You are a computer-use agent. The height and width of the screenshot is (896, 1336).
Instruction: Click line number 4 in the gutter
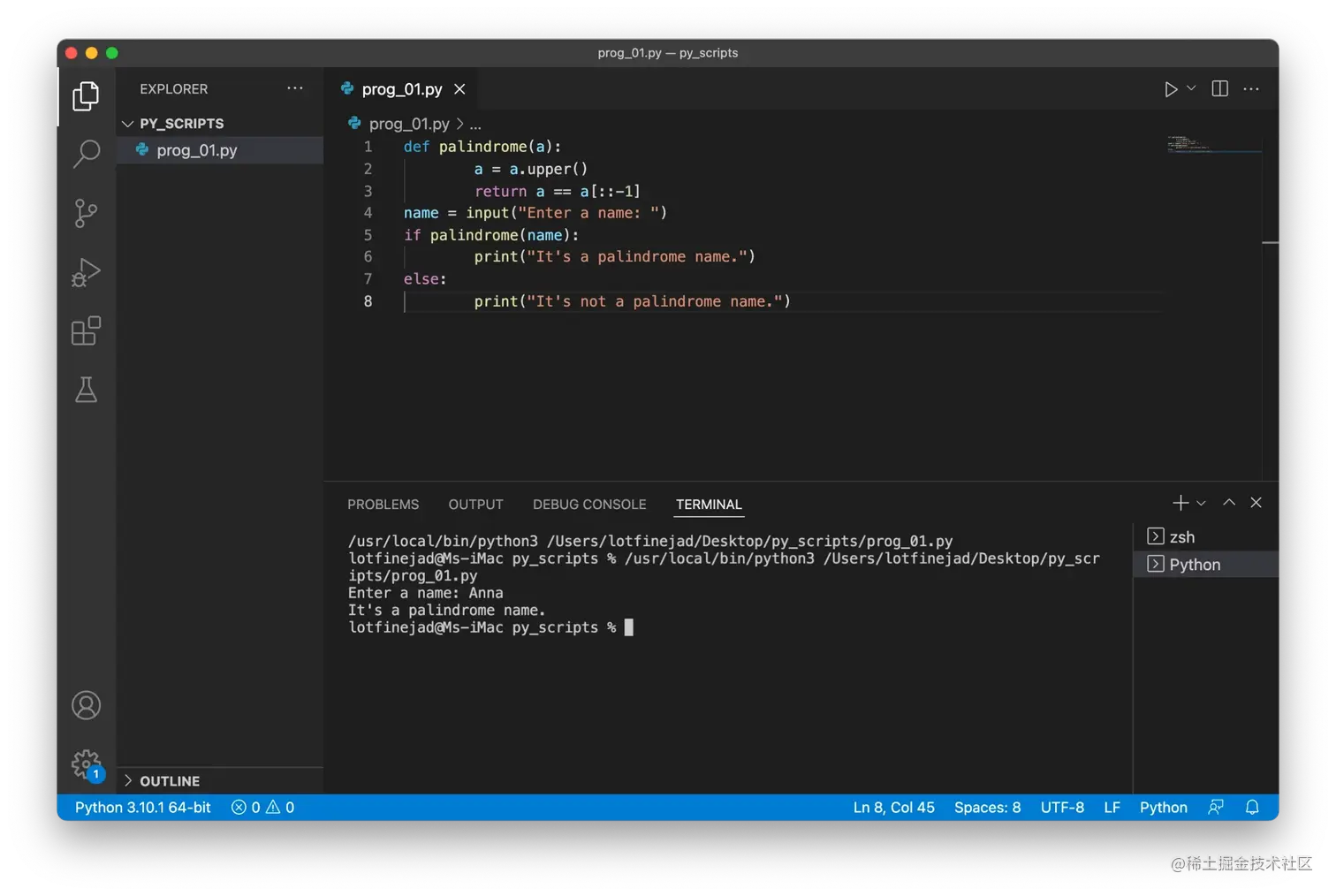368,213
